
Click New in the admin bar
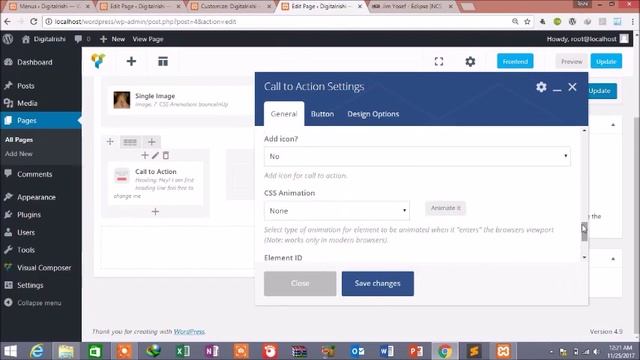pos(113,39)
